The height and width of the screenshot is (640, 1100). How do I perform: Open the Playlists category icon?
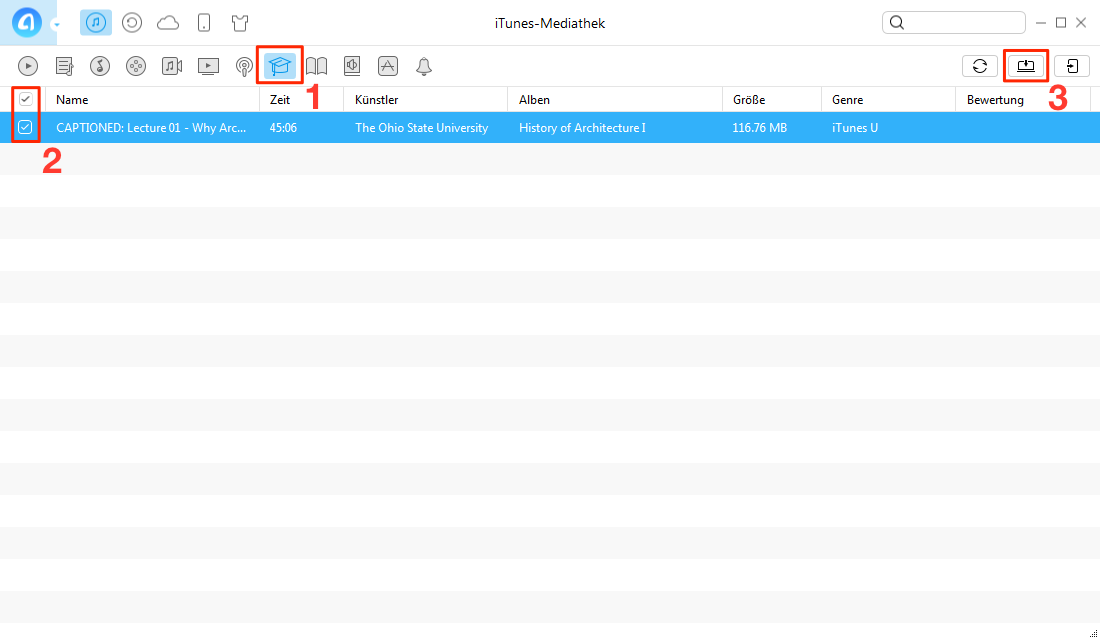tap(65, 66)
